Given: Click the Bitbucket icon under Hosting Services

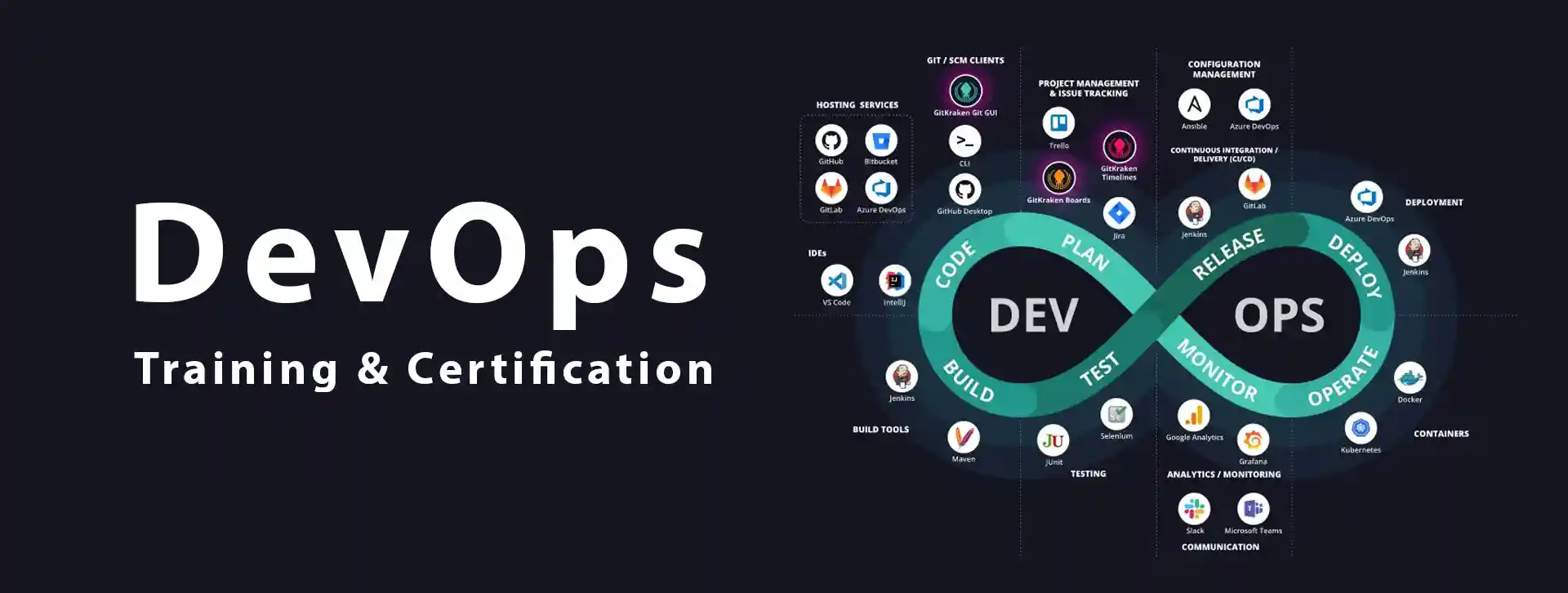Looking at the screenshot, I should coord(880,140).
